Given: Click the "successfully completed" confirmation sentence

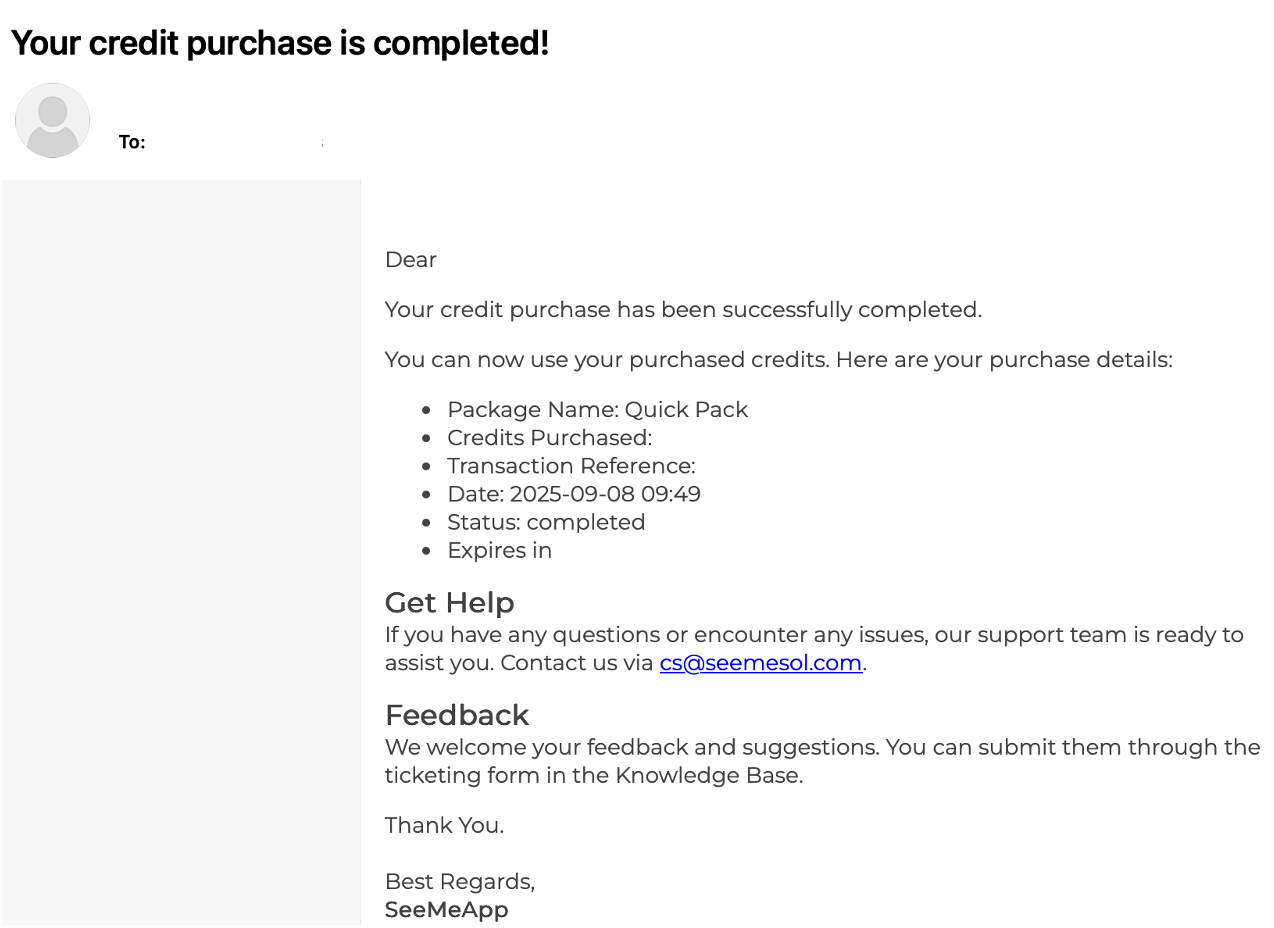Looking at the screenshot, I should 683,310.
